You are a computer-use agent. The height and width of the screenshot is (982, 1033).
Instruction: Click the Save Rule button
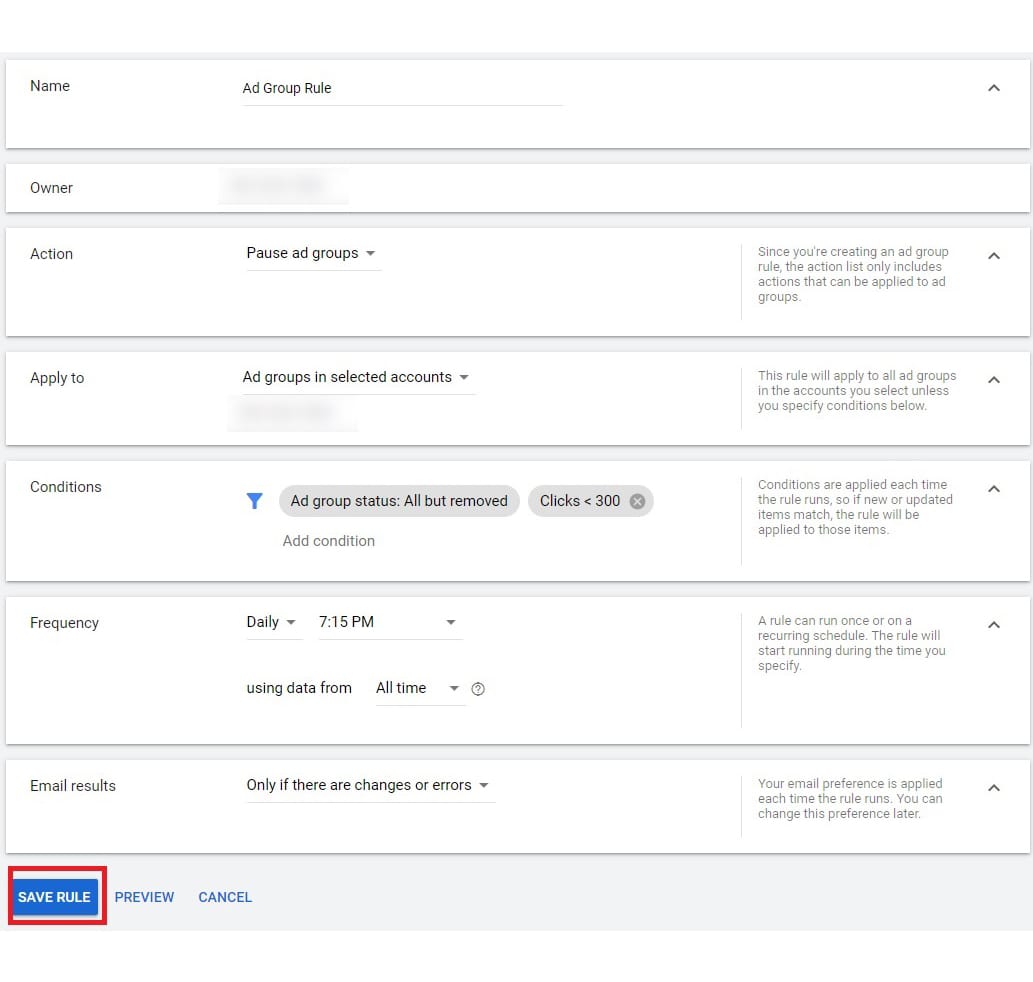pos(55,897)
